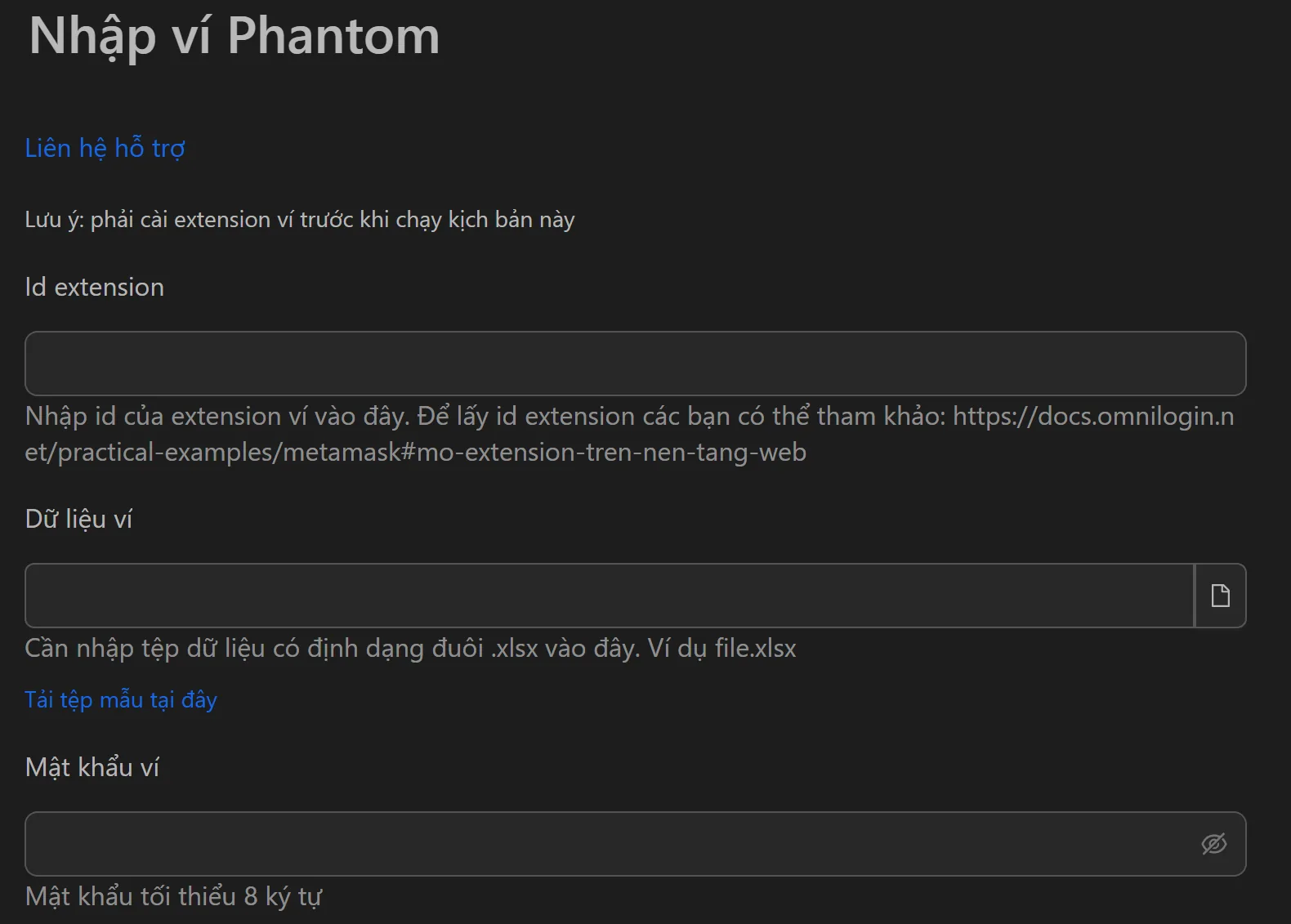Click the eye icon to reveal the wallet password
This screenshot has width=1291, height=924.
click(x=1215, y=844)
